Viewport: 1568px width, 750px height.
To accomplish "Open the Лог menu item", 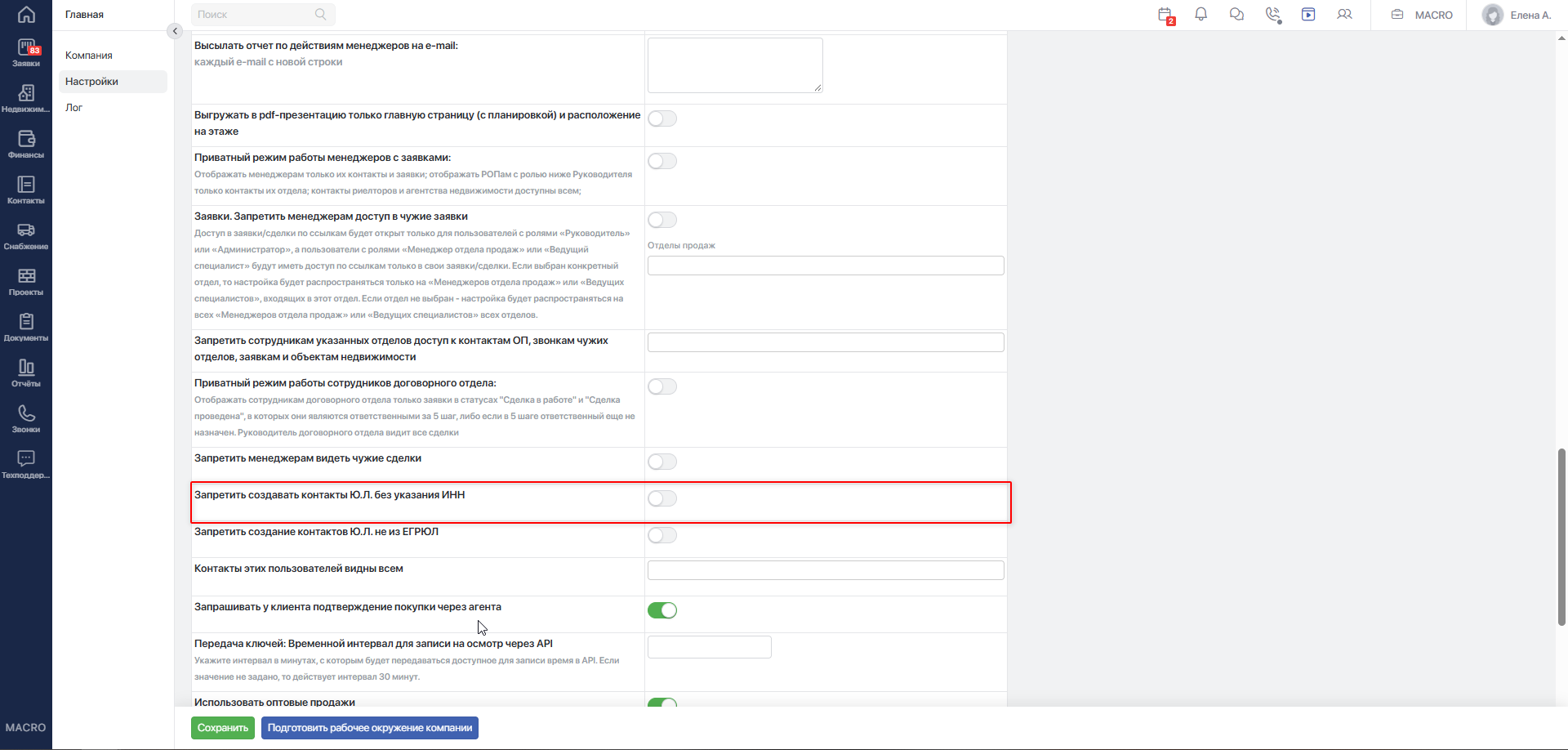I will click(74, 108).
